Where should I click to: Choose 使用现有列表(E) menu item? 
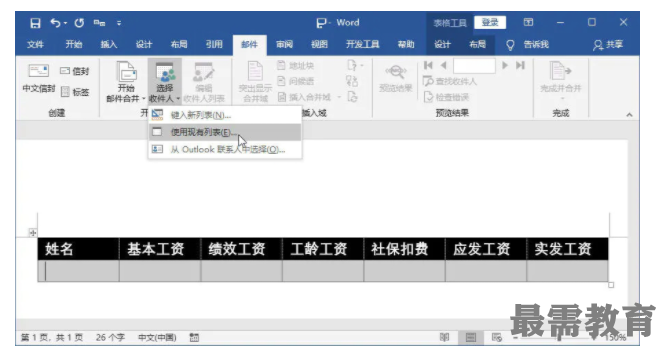(x=225, y=132)
